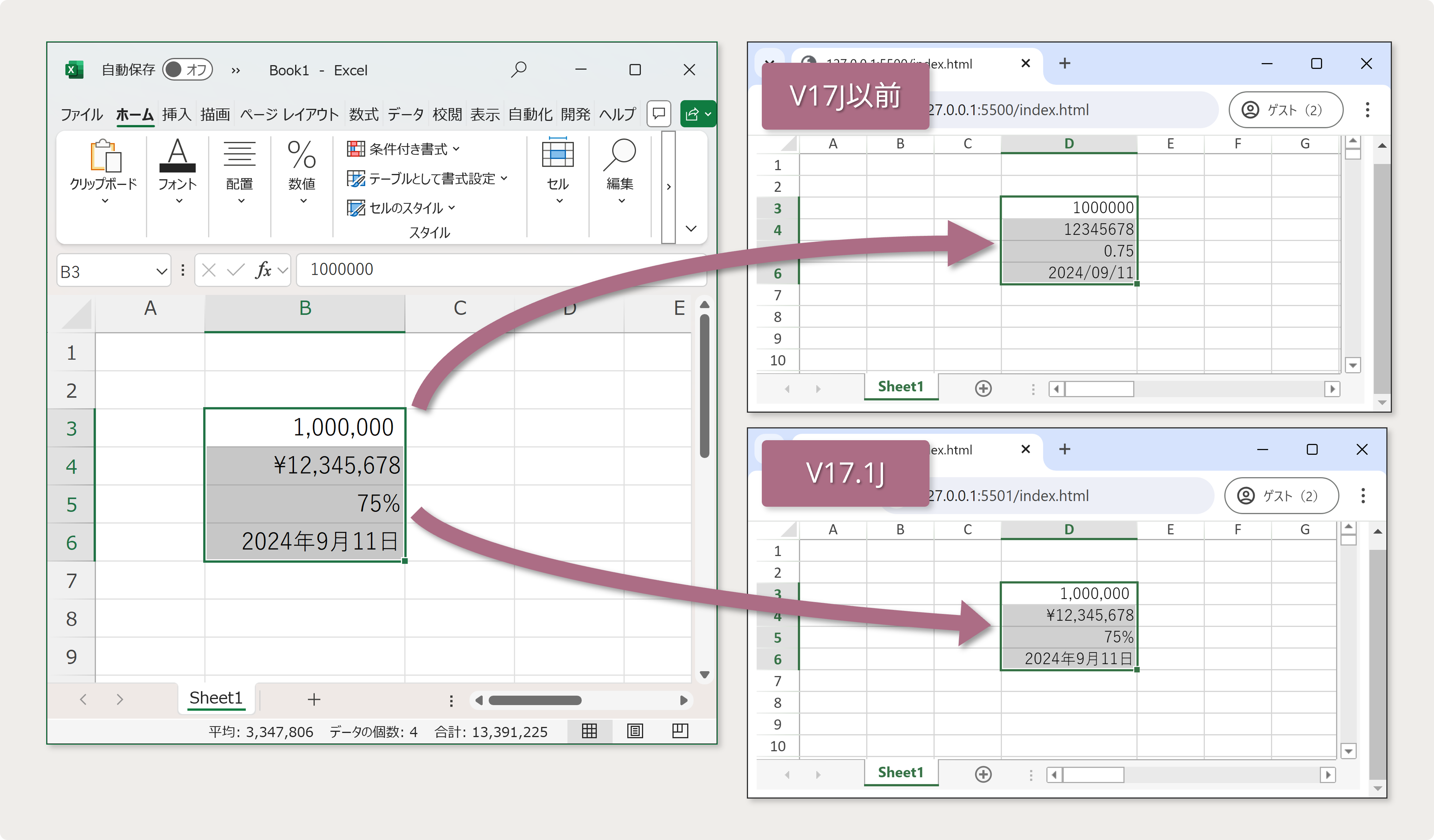This screenshot has height=840, width=1434.
Task: Open the 数式 ribbon tab
Action: [364, 114]
